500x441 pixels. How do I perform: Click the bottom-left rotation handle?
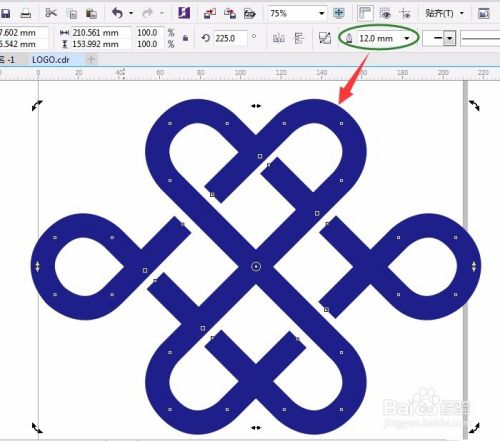pos(37,427)
